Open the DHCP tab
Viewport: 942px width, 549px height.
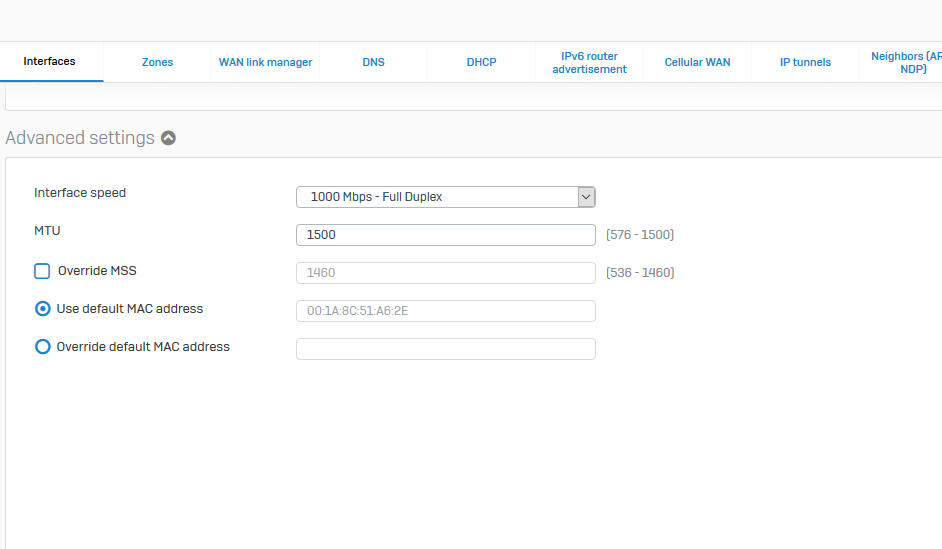point(481,62)
